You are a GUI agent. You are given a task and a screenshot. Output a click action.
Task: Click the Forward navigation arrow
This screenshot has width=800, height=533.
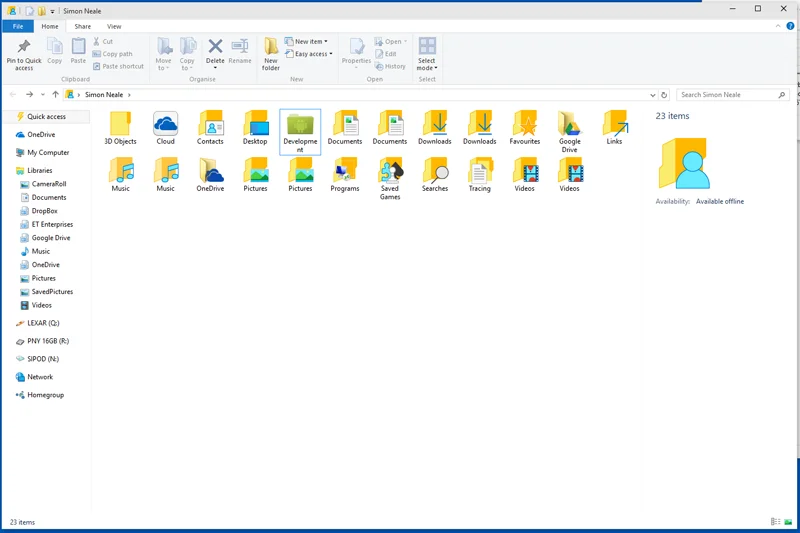point(29,94)
